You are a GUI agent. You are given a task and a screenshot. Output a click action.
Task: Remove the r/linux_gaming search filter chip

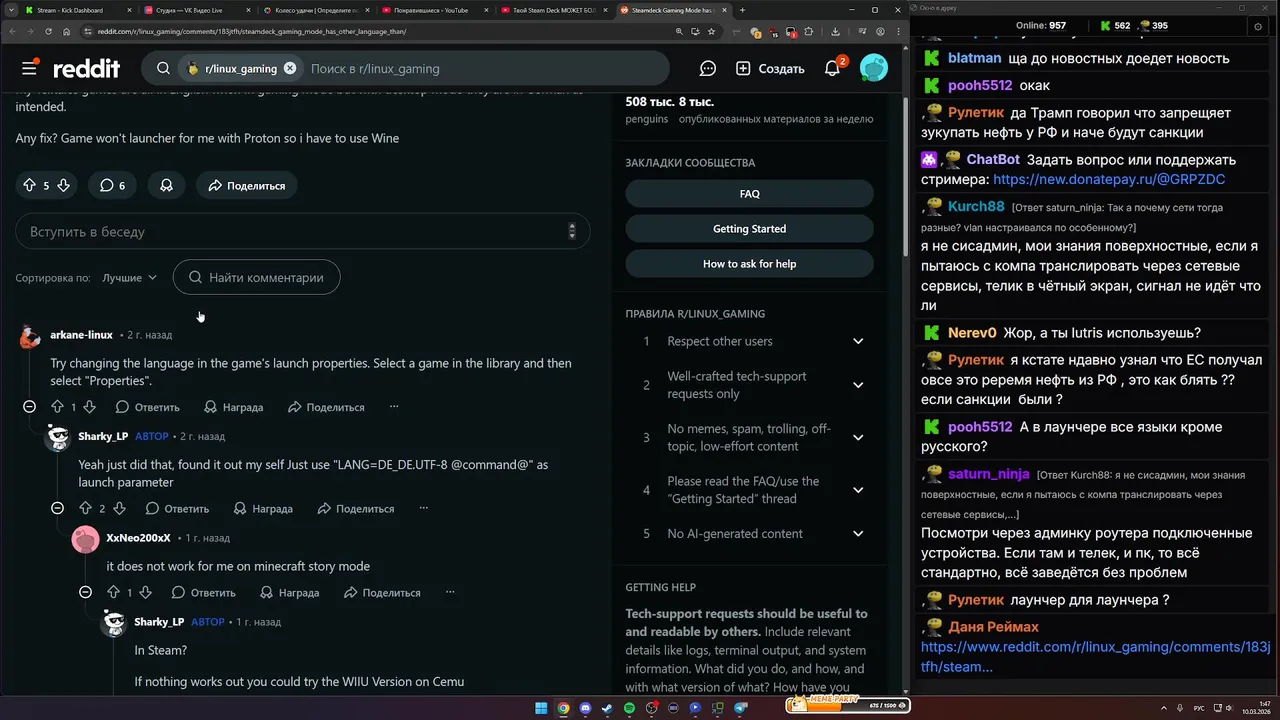pyautogui.click(x=290, y=68)
